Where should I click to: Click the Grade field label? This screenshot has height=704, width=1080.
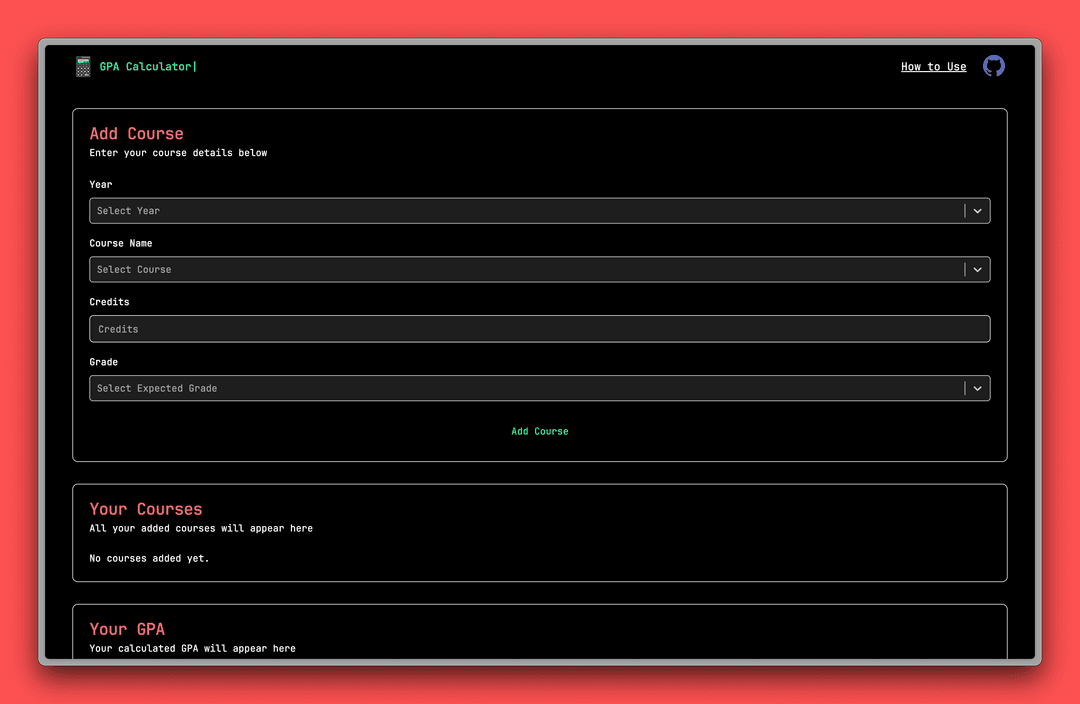(x=103, y=362)
